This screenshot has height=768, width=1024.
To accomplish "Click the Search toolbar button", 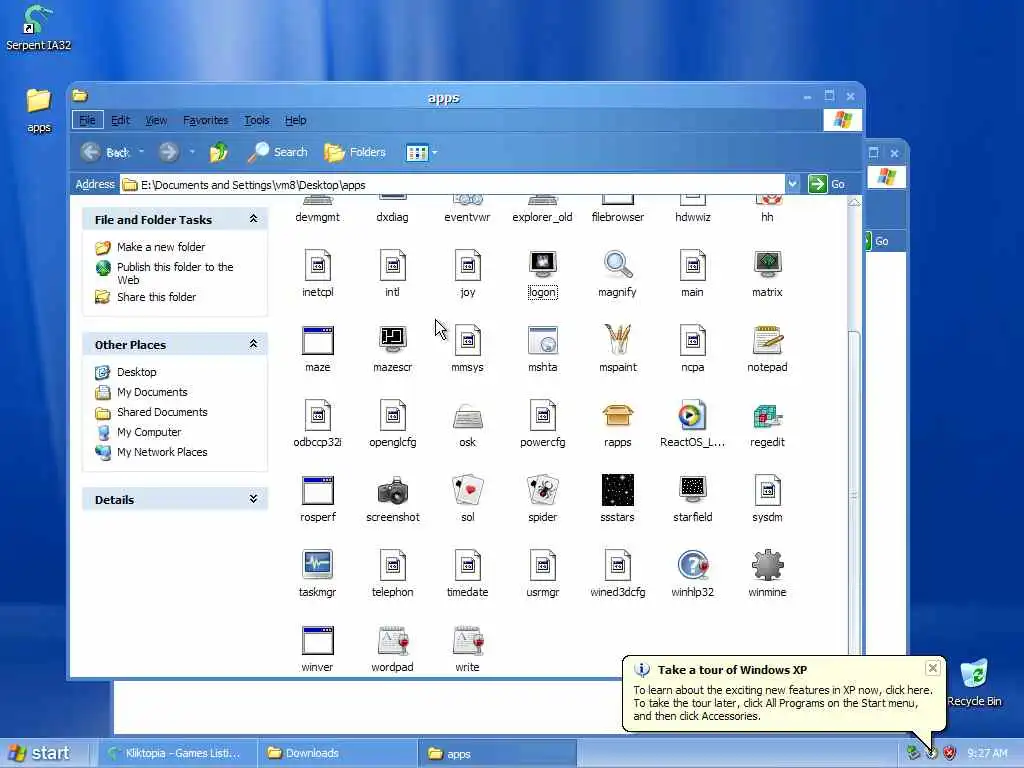I will point(278,152).
